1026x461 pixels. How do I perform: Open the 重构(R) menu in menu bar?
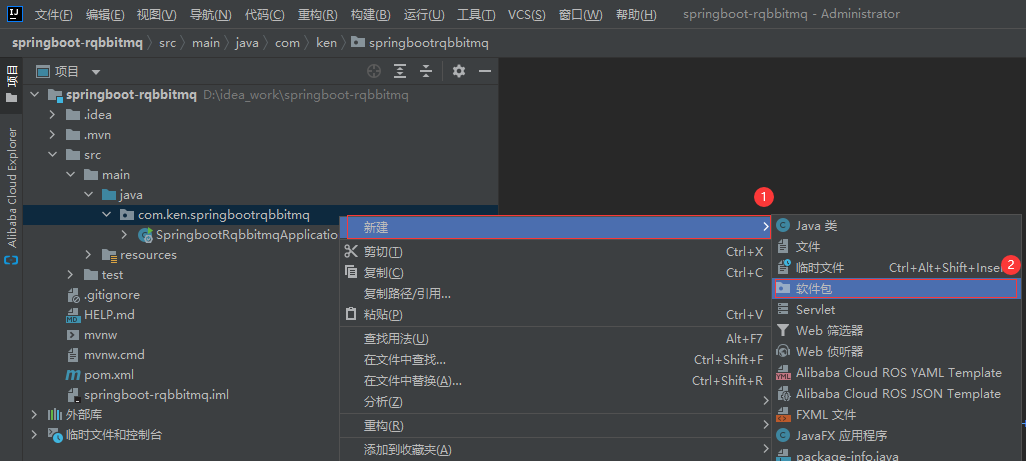click(x=317, y=14)
